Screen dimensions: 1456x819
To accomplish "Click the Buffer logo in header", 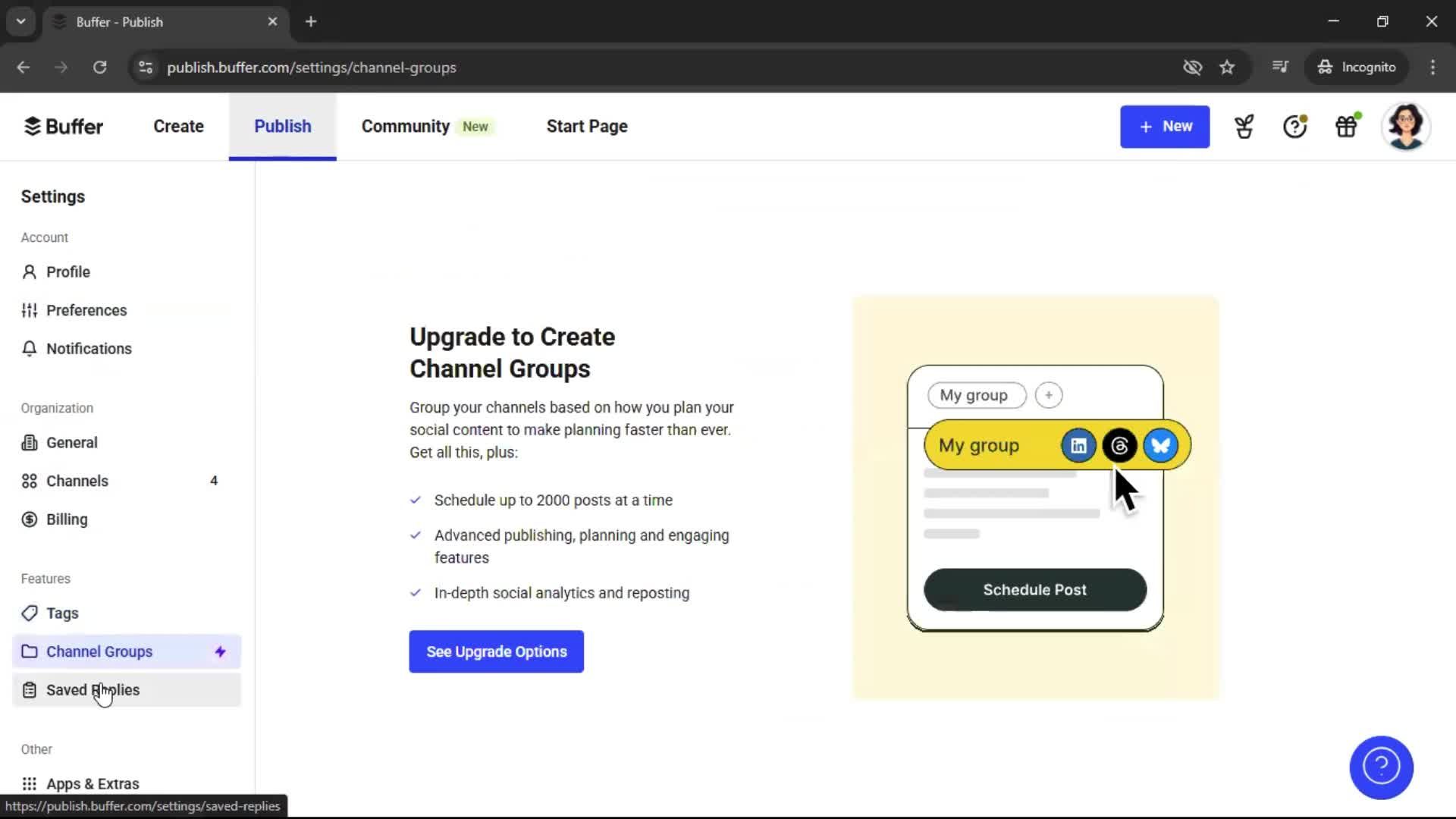I will [x=64, y=127].
